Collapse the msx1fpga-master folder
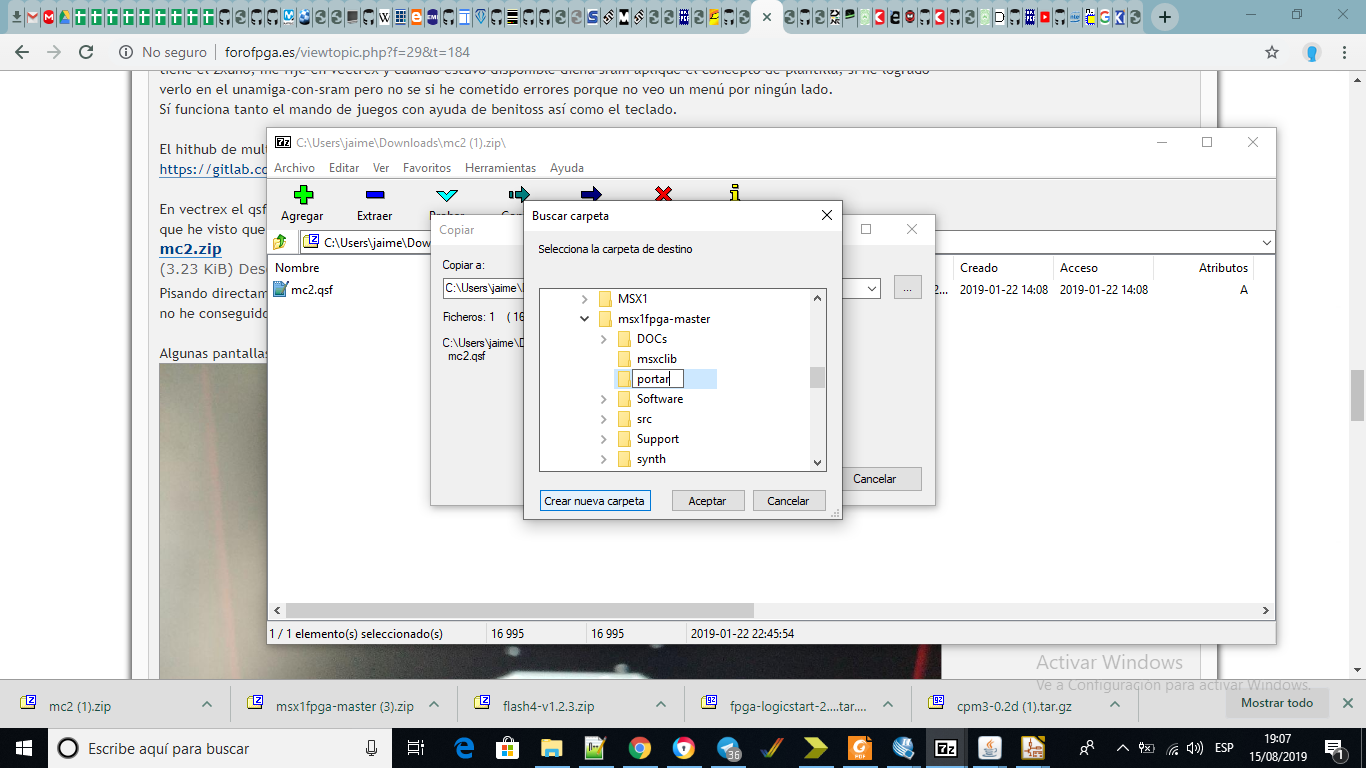This screenshot has width=1366, height=768. (x=585, y=319)
